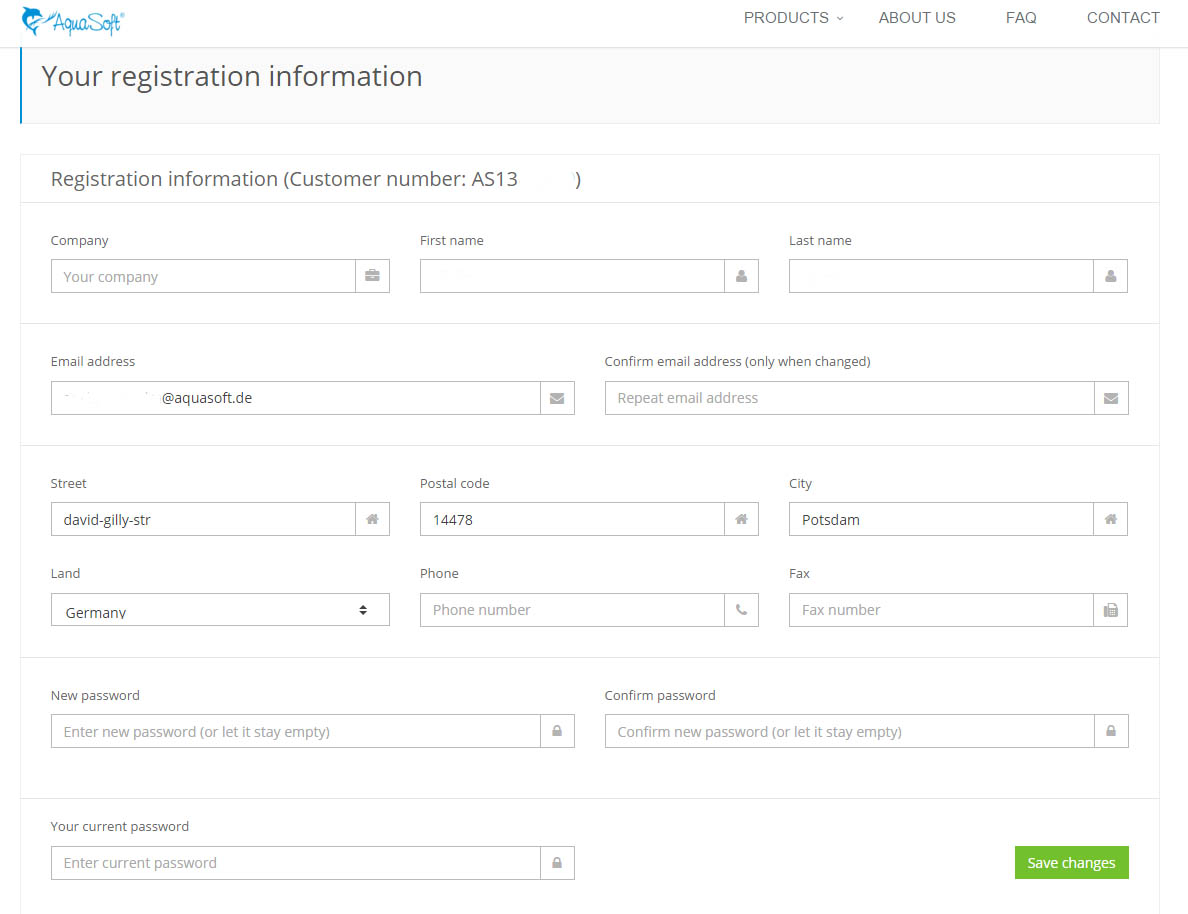
Task: Click the Repeat email address field
Action: (849, 398)
